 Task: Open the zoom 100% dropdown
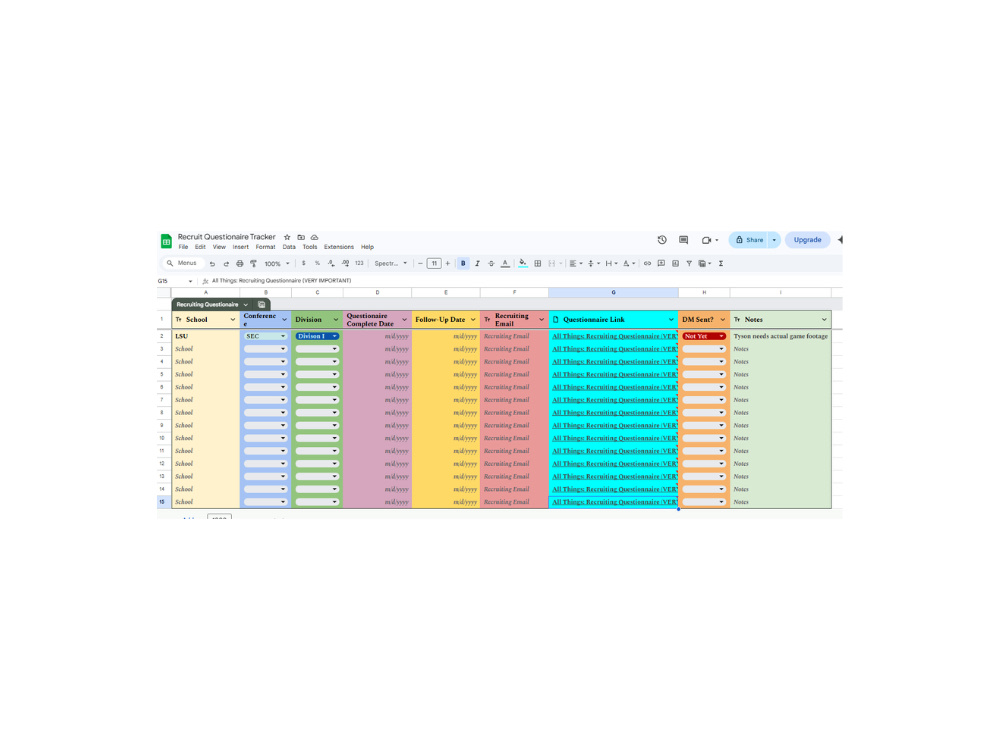click(x=277, y=263)
